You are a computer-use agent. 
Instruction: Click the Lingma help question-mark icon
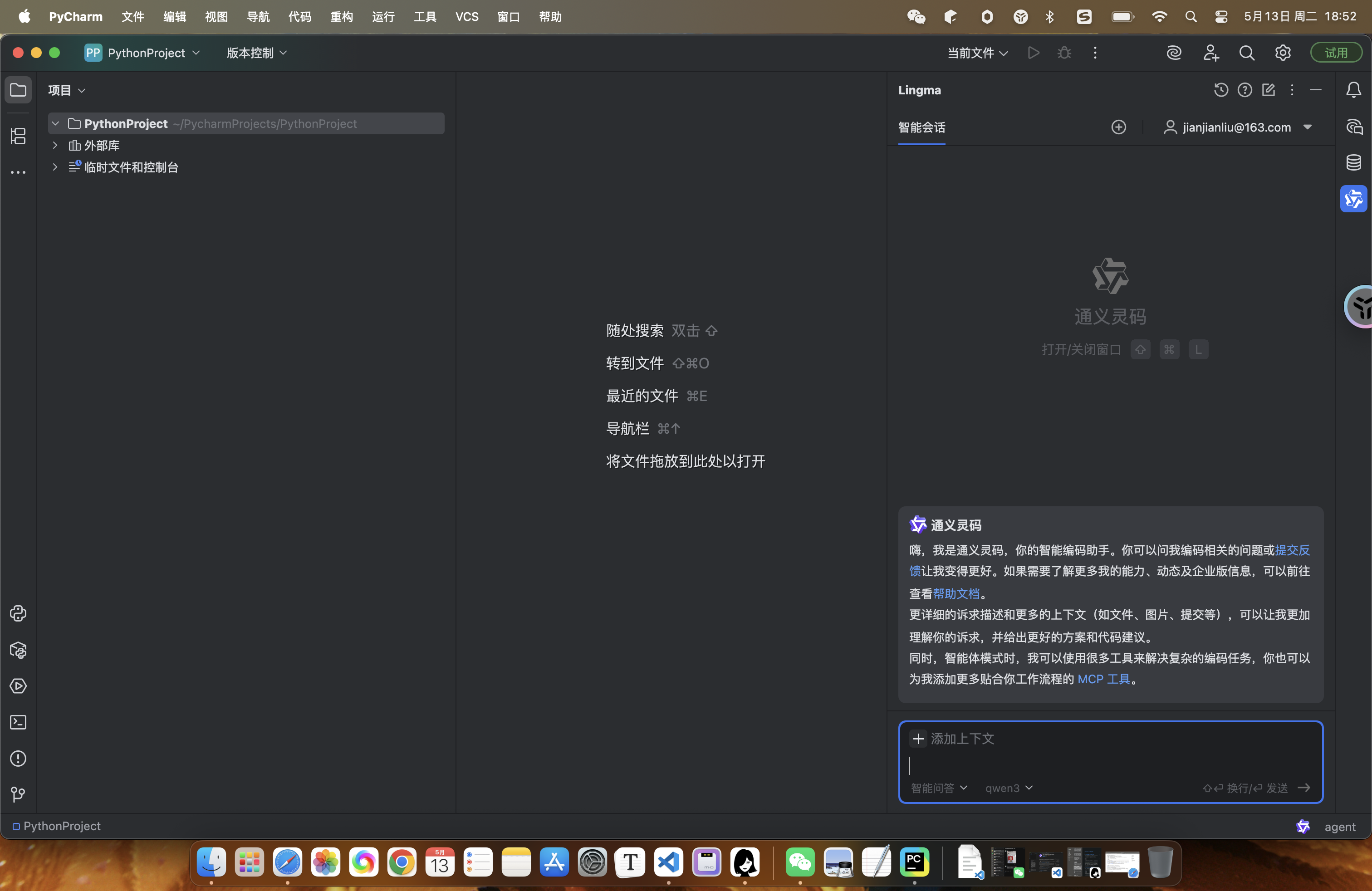point(1245,90)
